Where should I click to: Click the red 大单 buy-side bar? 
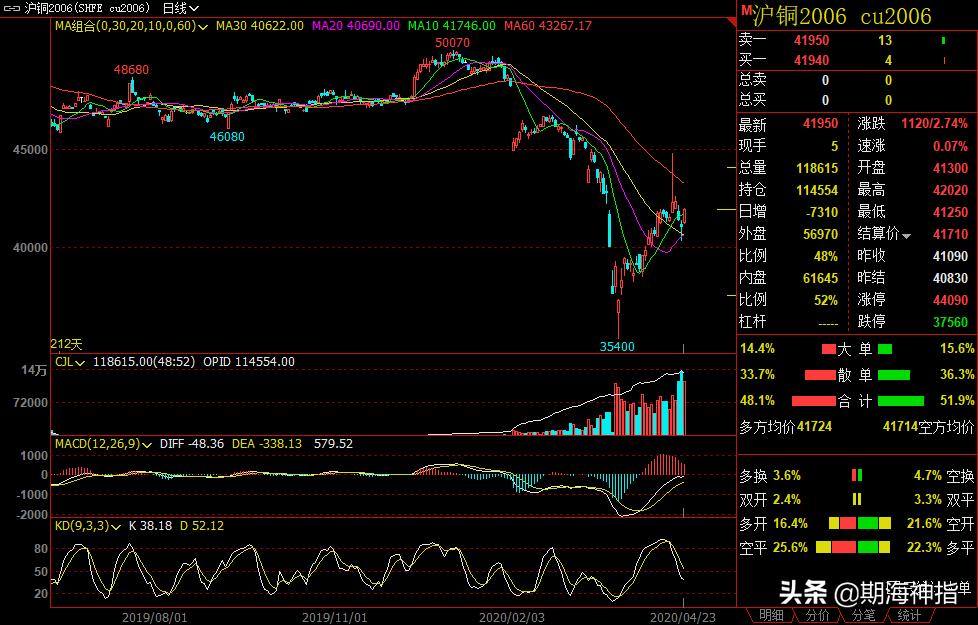(828, 349)
